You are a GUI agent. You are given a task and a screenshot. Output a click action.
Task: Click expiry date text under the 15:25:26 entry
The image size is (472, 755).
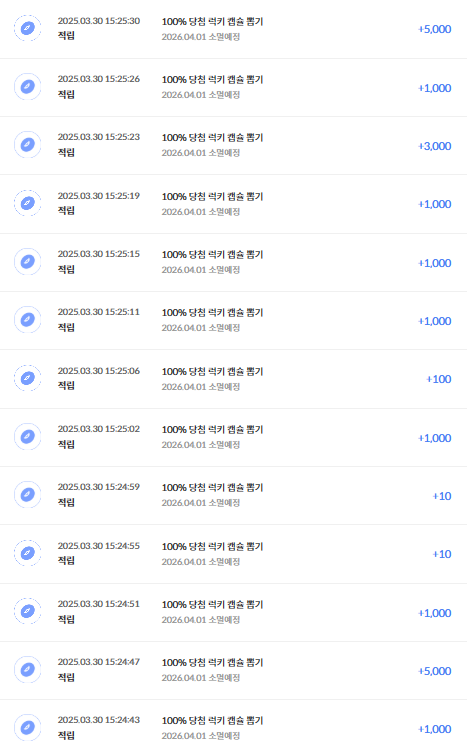200,95
